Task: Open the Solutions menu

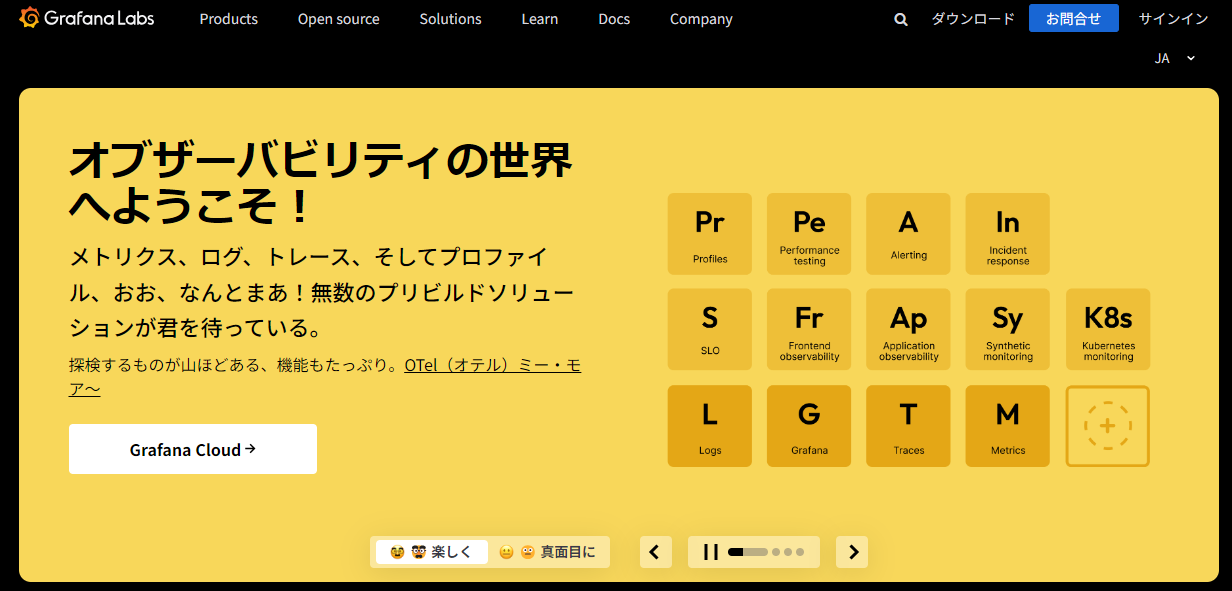Action: coord(450,19)
